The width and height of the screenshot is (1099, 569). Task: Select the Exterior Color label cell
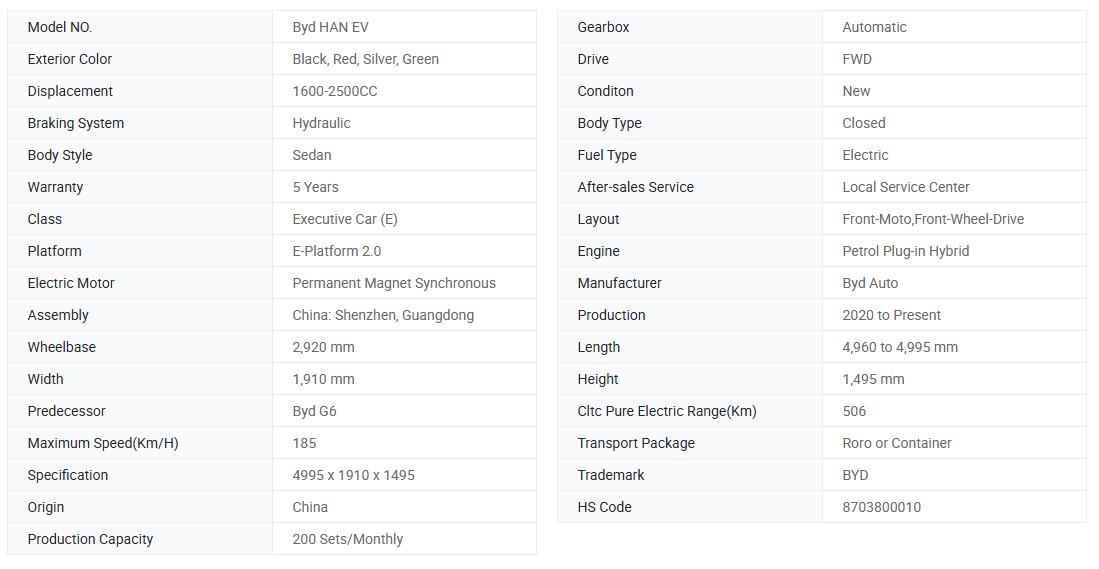coord(140,59)
